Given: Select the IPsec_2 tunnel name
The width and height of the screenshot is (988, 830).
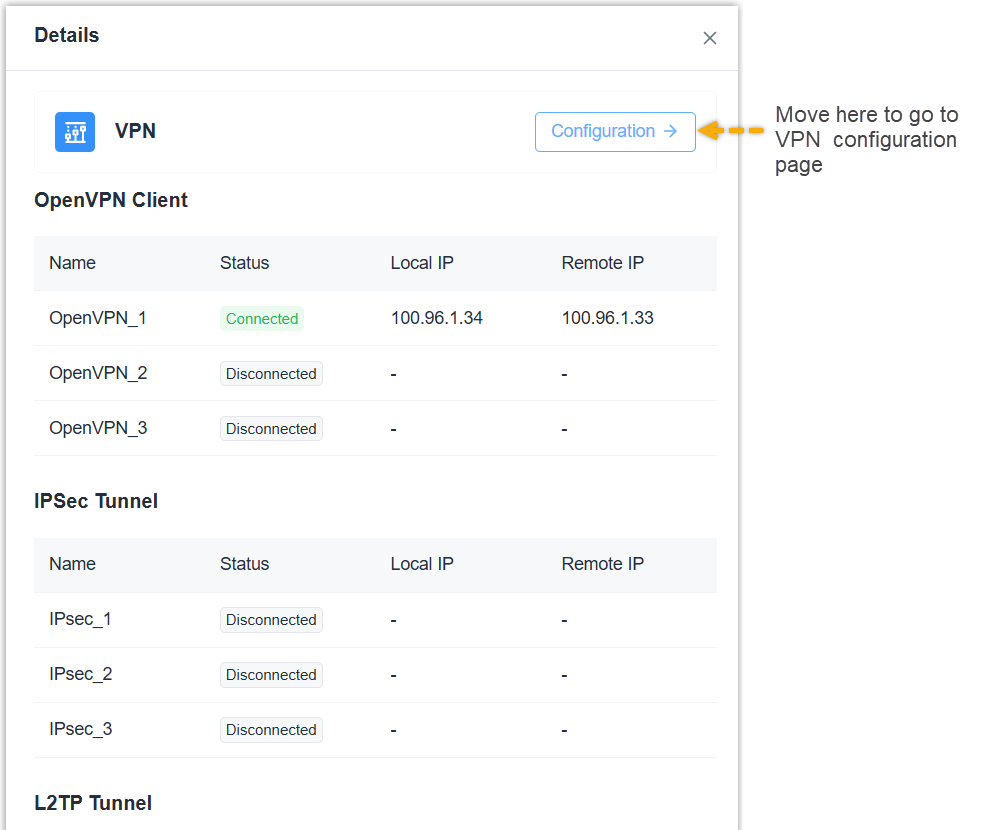Looking at the screenshot, I should (x=81, y=674).
